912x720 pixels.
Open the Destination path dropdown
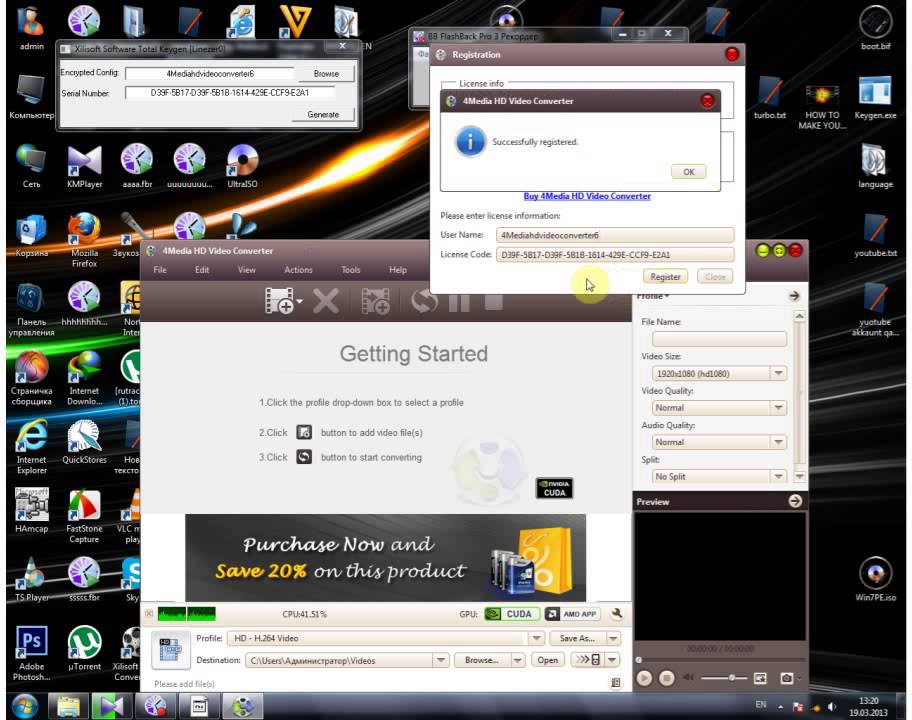coord(441,660)
